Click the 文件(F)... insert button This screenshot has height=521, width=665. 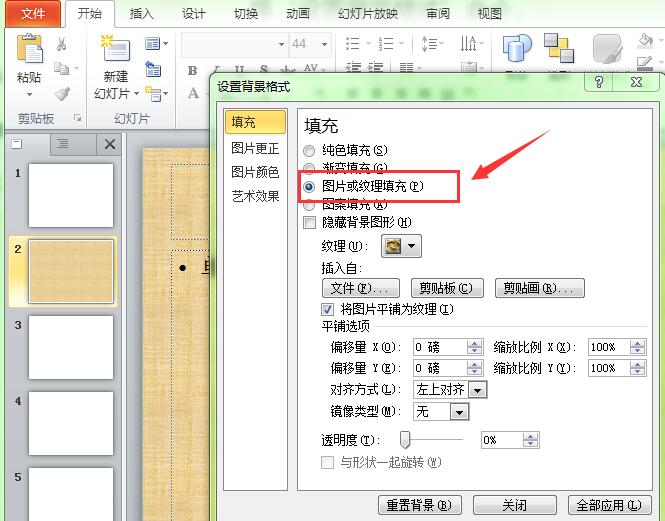[x=361, y=288]
